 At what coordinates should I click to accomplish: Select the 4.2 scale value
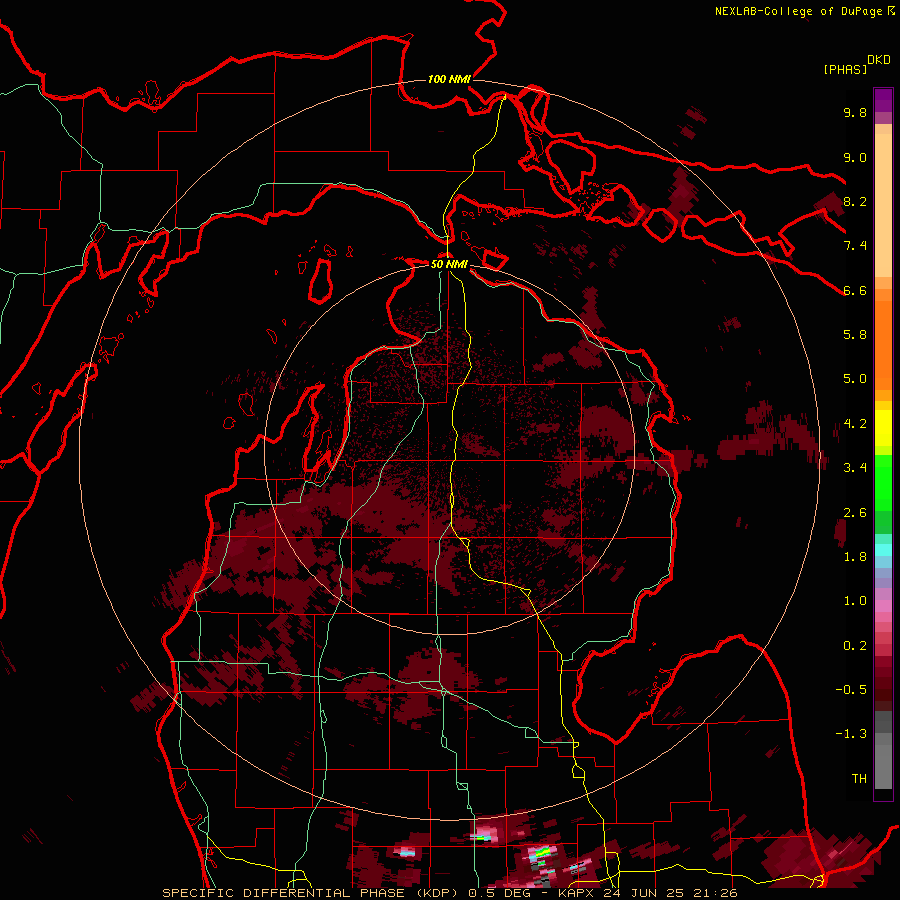(x=855, y=424)
